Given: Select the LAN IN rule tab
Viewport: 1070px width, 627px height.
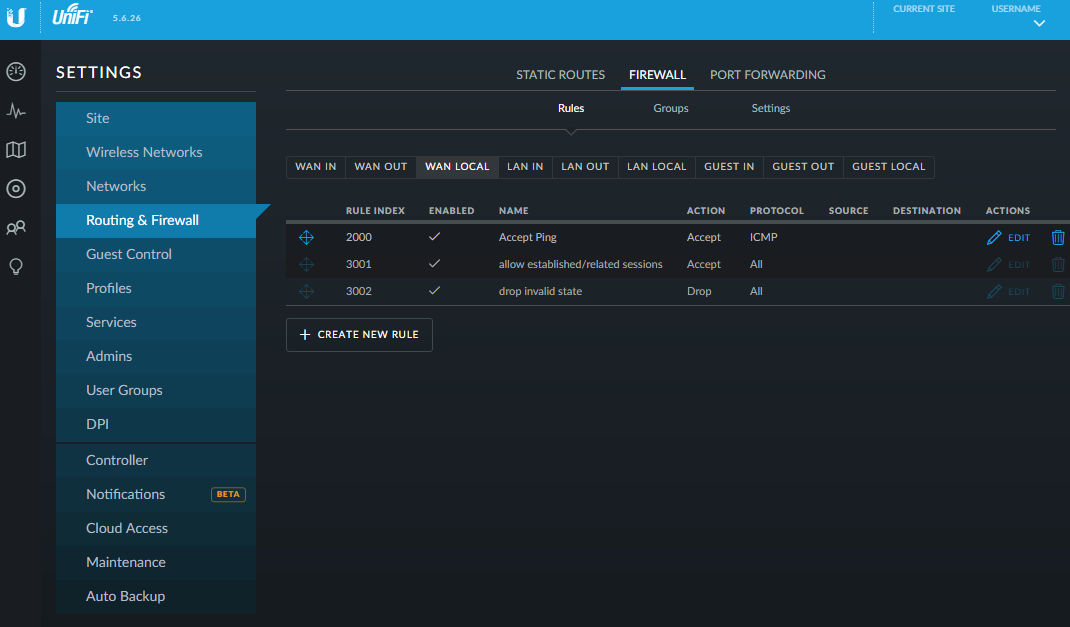Looking at the screenshot, I should click(x=525, y=167).
